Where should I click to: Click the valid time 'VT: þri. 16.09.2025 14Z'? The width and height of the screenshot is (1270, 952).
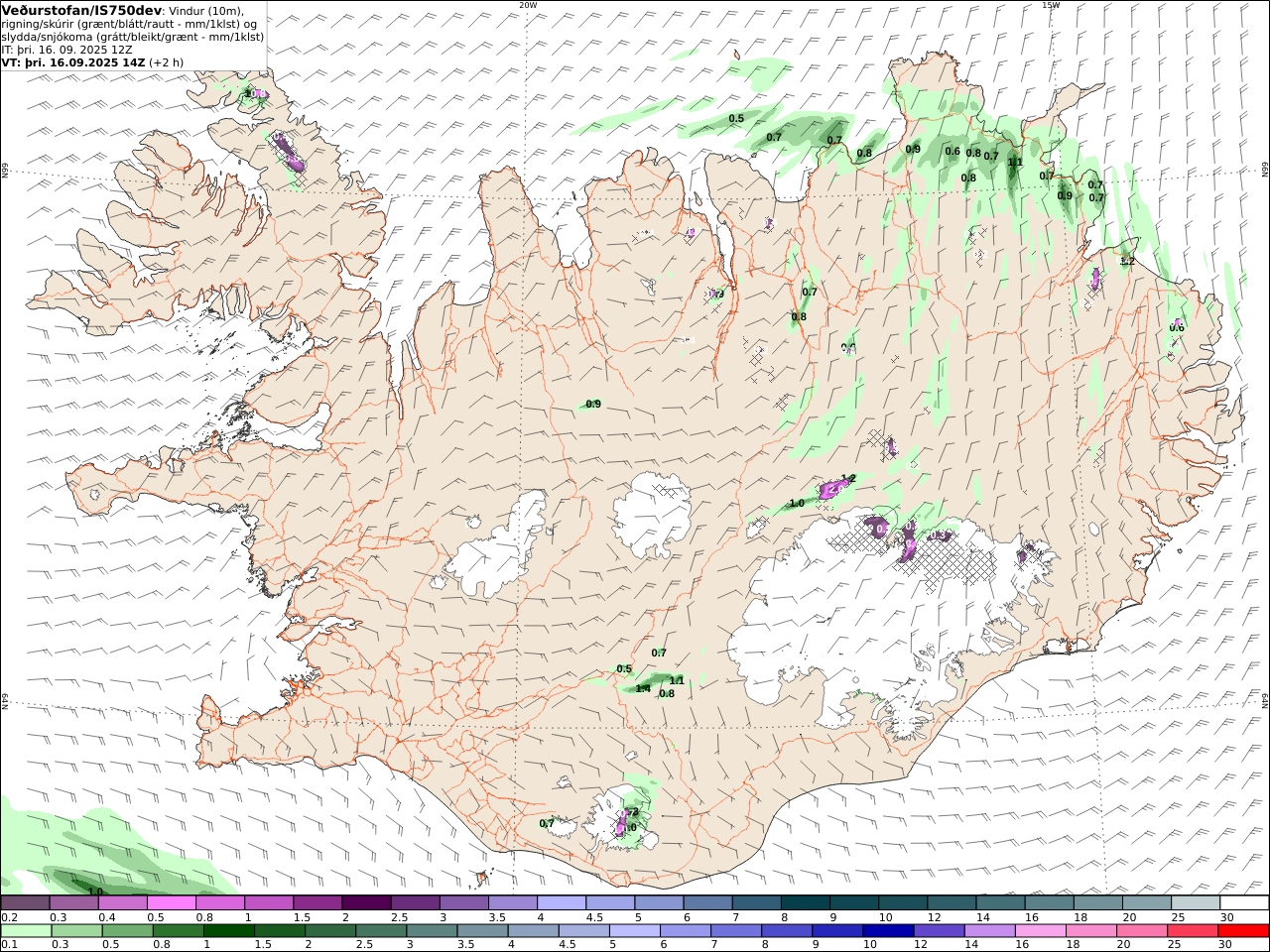(73, 62)
